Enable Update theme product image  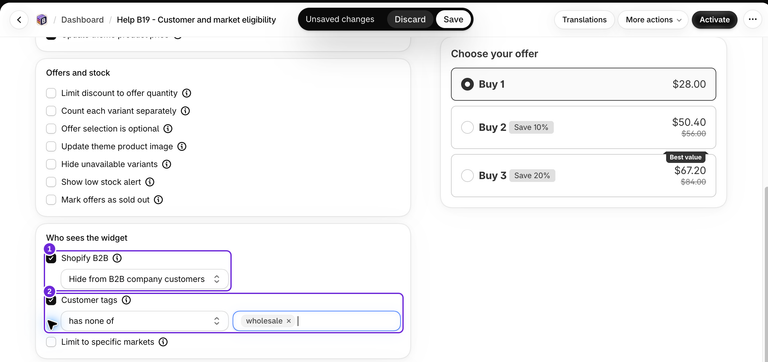click(x=51, y=146)
